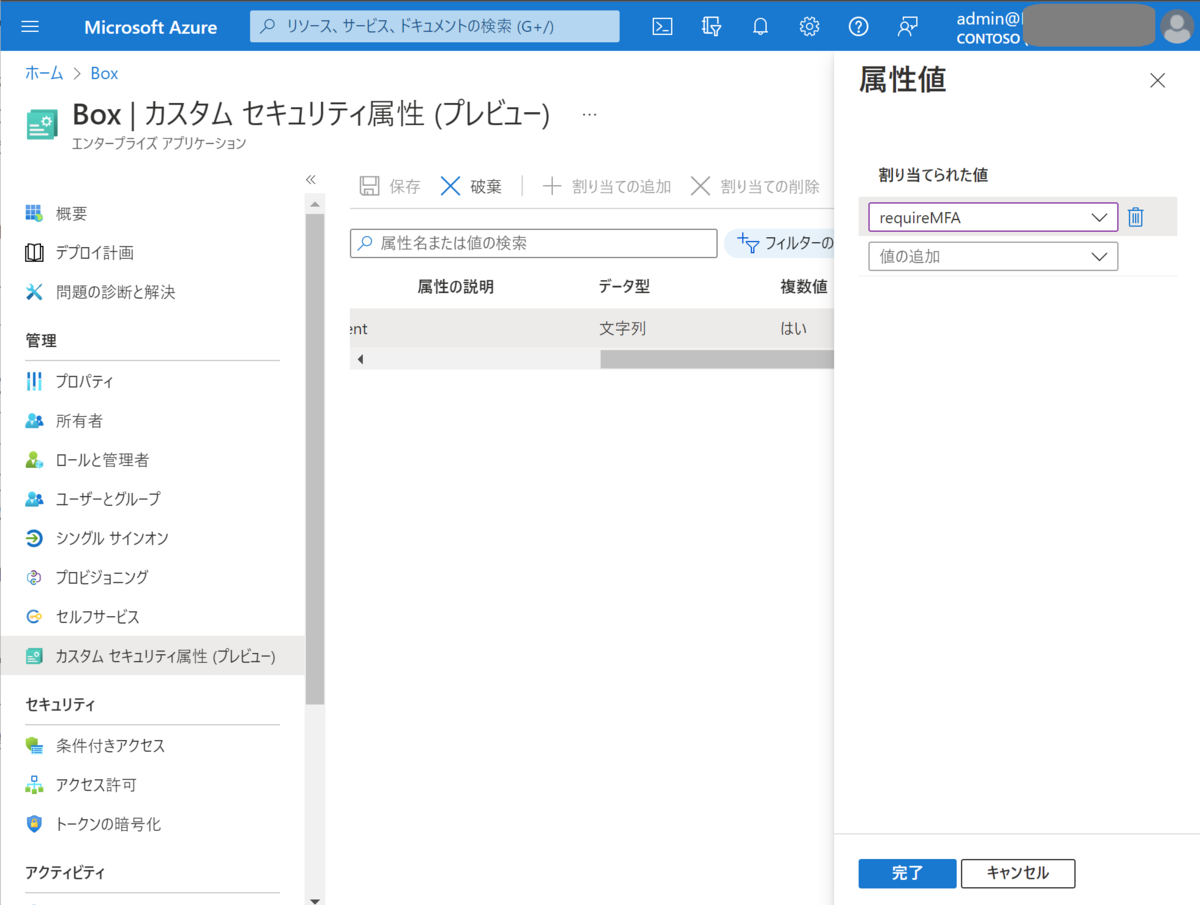
Task: Collapse the left navigation menu
Action: coord(311,179)
